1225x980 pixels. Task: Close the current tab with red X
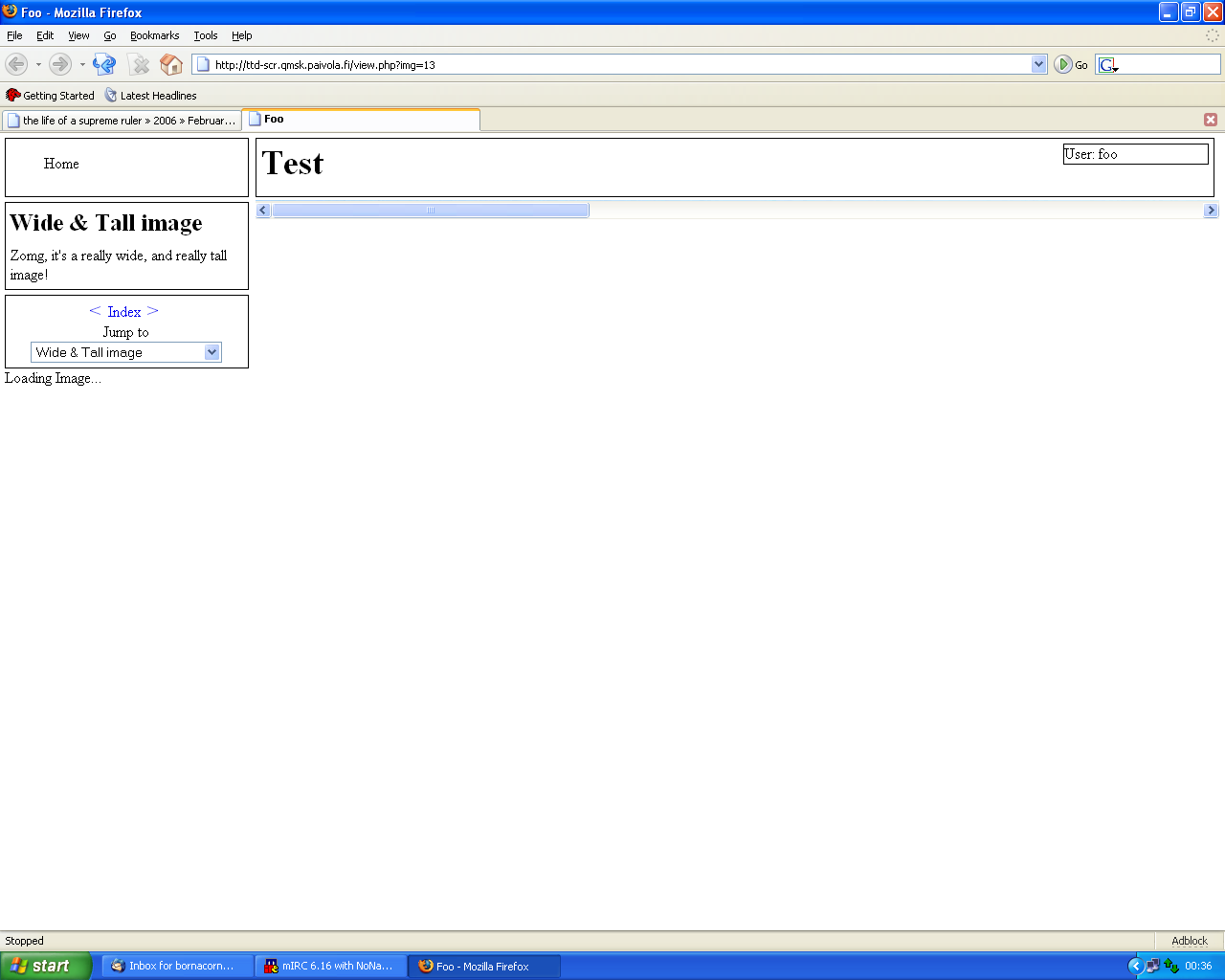coord(1211,120)
